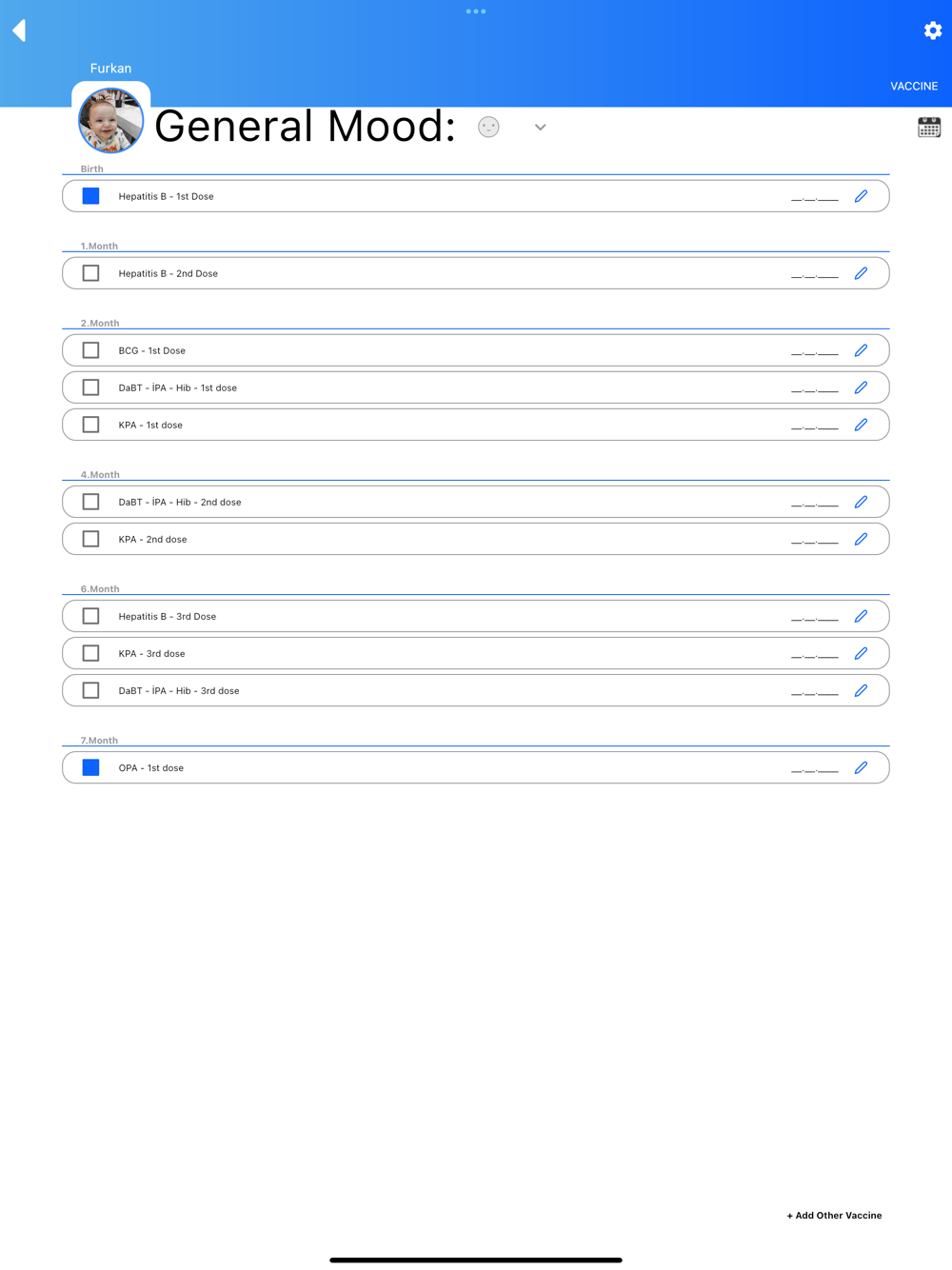
Task: Edit KPA 2nd dose entry pencil
Action: (x=861, y=539)
